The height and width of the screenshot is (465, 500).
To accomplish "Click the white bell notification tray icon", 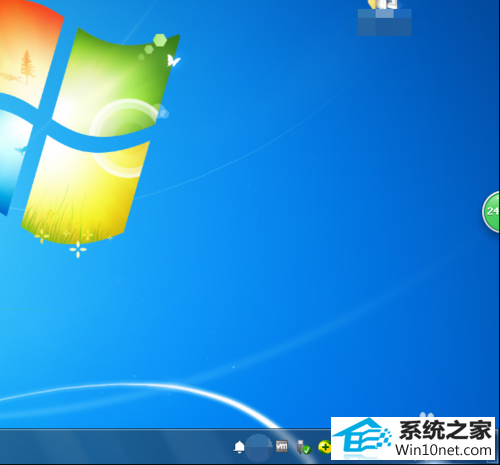I will [239, 447].
